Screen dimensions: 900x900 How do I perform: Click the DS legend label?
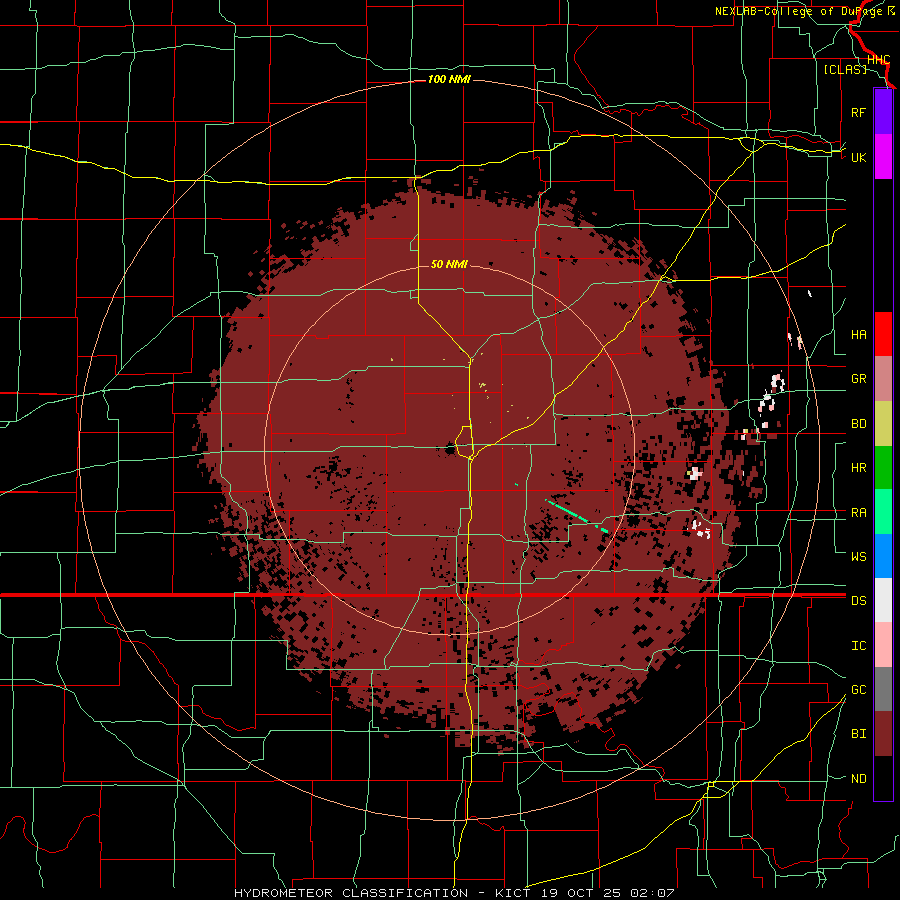tap(858, 601)
